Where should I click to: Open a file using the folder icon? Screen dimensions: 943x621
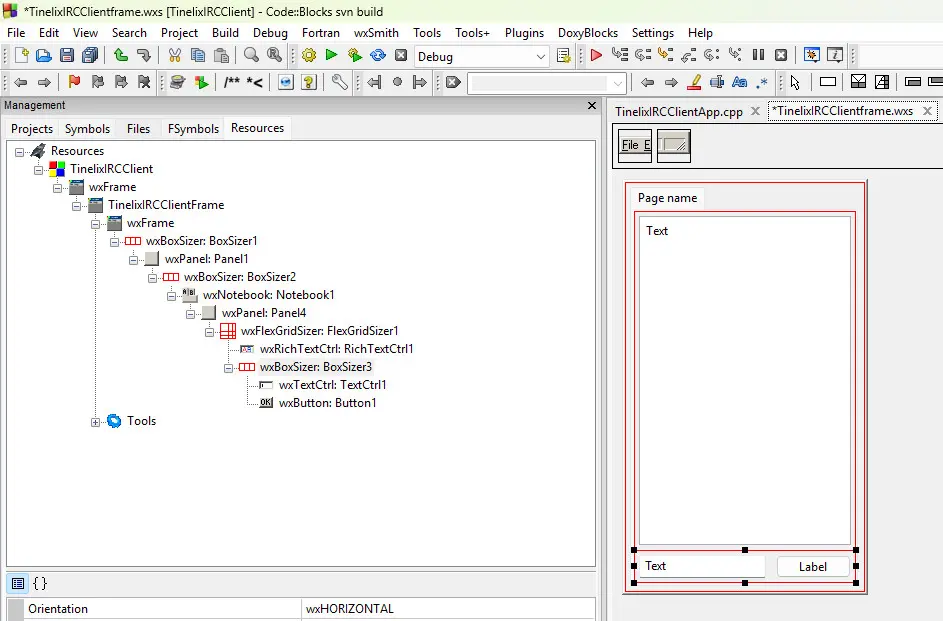click(x=44, y=55)
